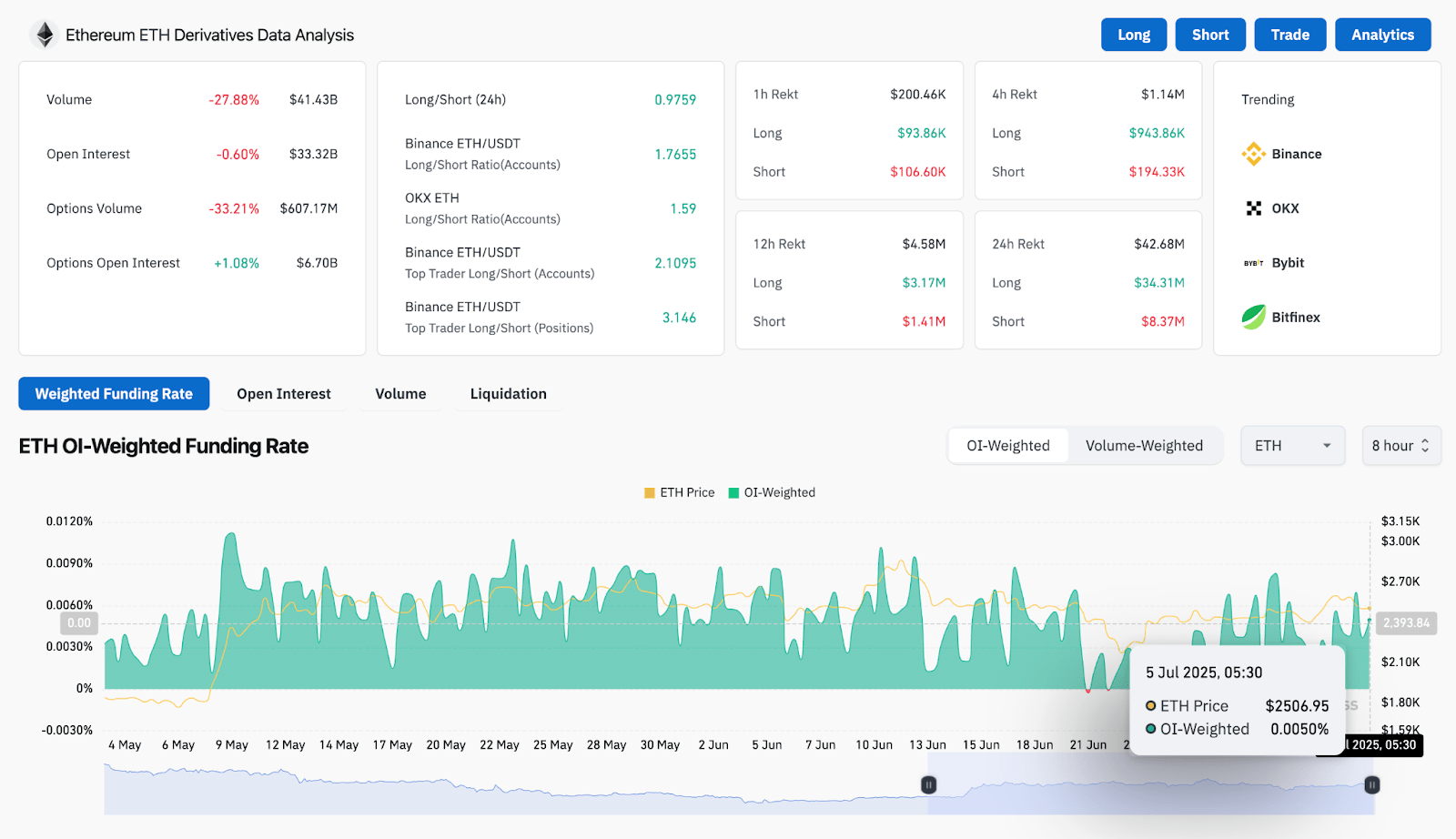Click the Bybit exchange logo icon
Screen dimensions: 1456x839
click(1253, 263)
